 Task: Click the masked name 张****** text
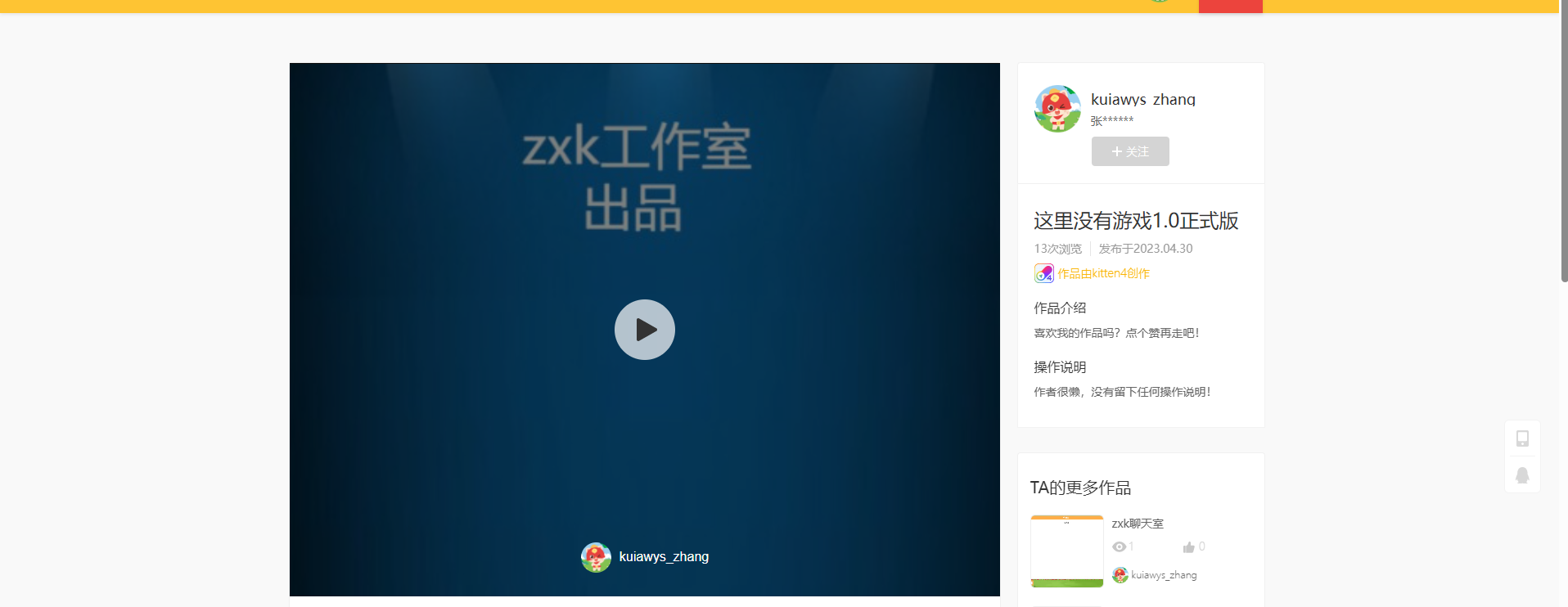coord(1112,121)
